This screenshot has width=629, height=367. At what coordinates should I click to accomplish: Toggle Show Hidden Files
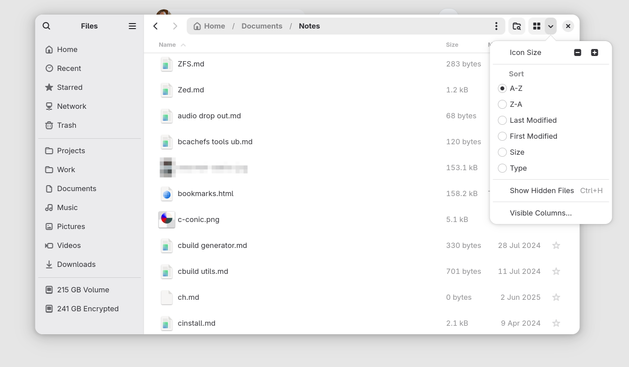(551, 191)
